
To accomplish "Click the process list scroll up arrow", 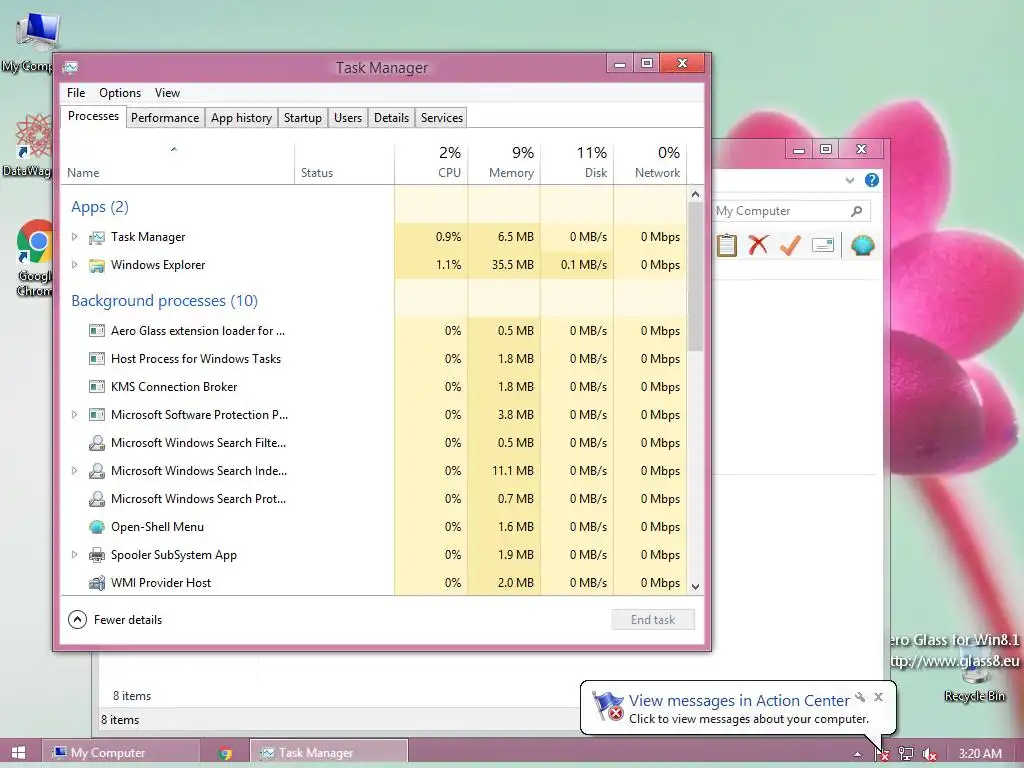I will [695, 194].
